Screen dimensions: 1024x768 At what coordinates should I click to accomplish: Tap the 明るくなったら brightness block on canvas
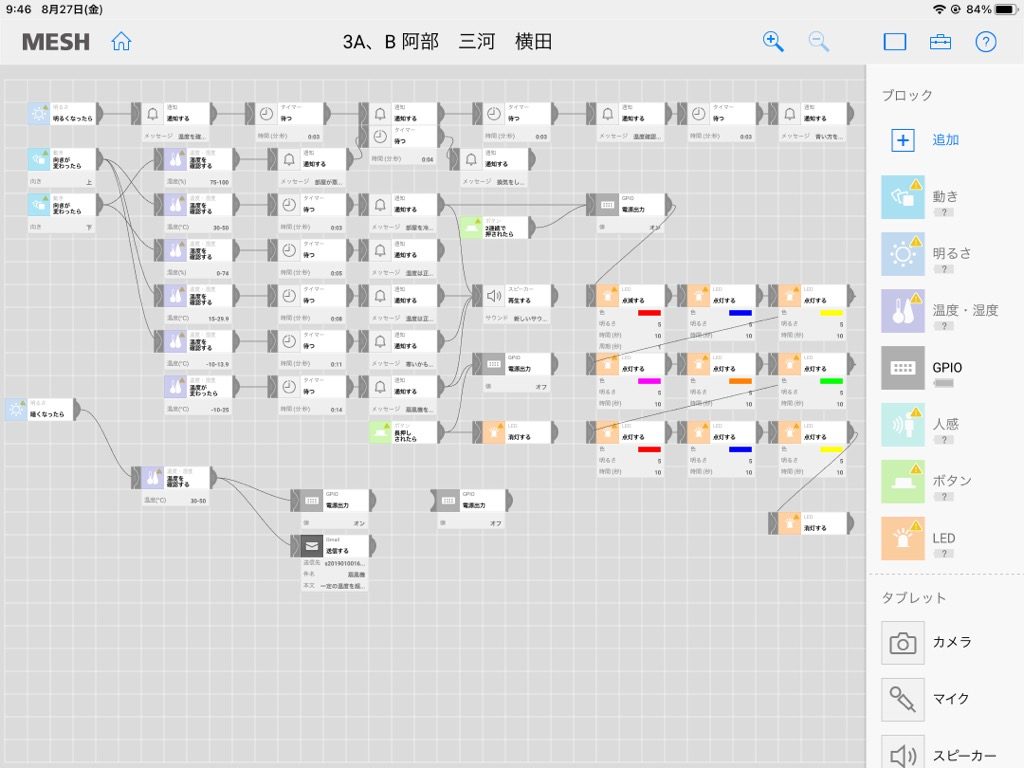coord(65,114)
